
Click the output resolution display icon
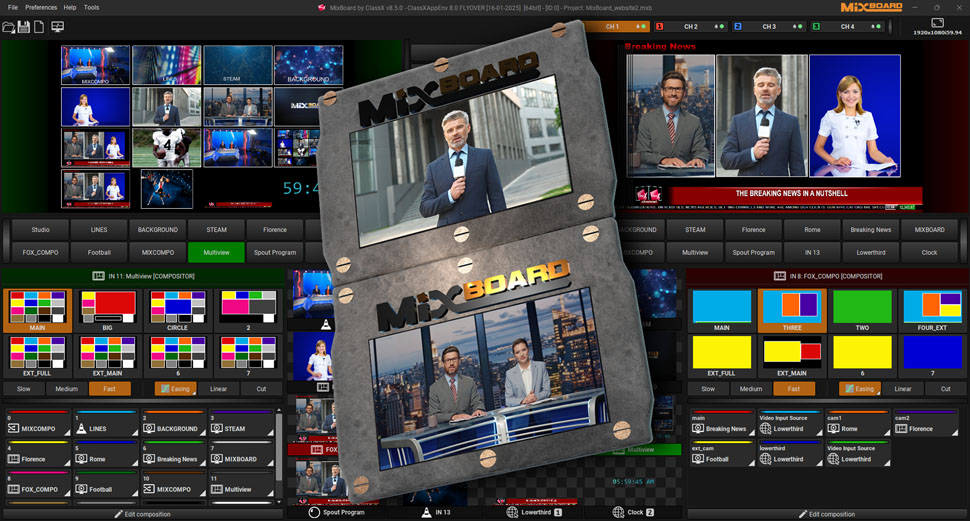pyautogui.click(x=937, y=22)
